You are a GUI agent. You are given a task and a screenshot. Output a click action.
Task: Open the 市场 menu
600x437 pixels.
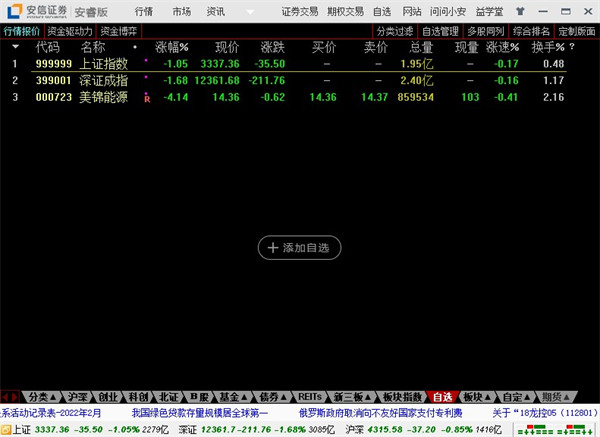[x=181, y=12]
